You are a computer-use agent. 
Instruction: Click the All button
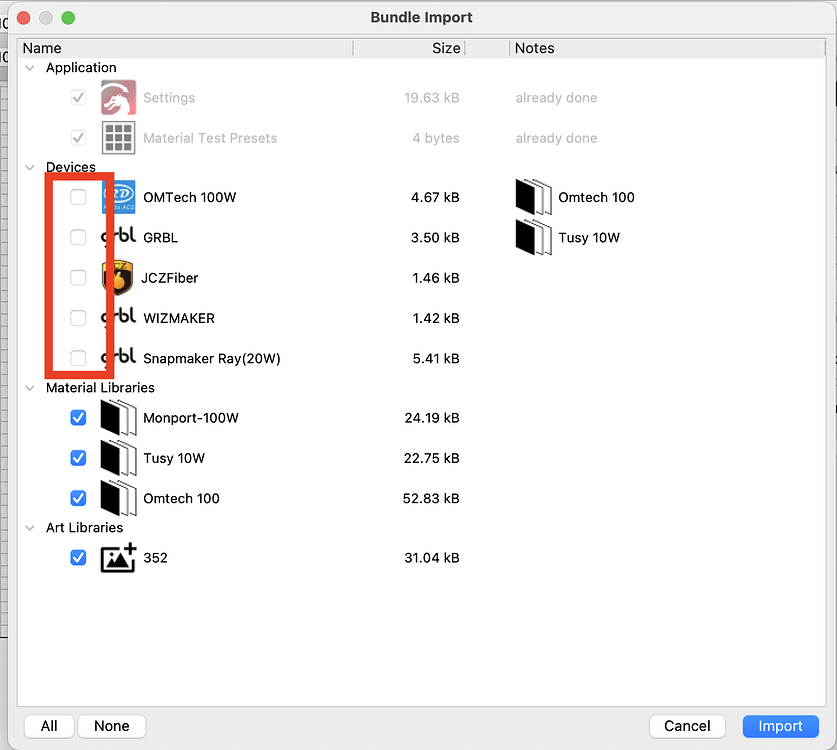click(49, 726)
